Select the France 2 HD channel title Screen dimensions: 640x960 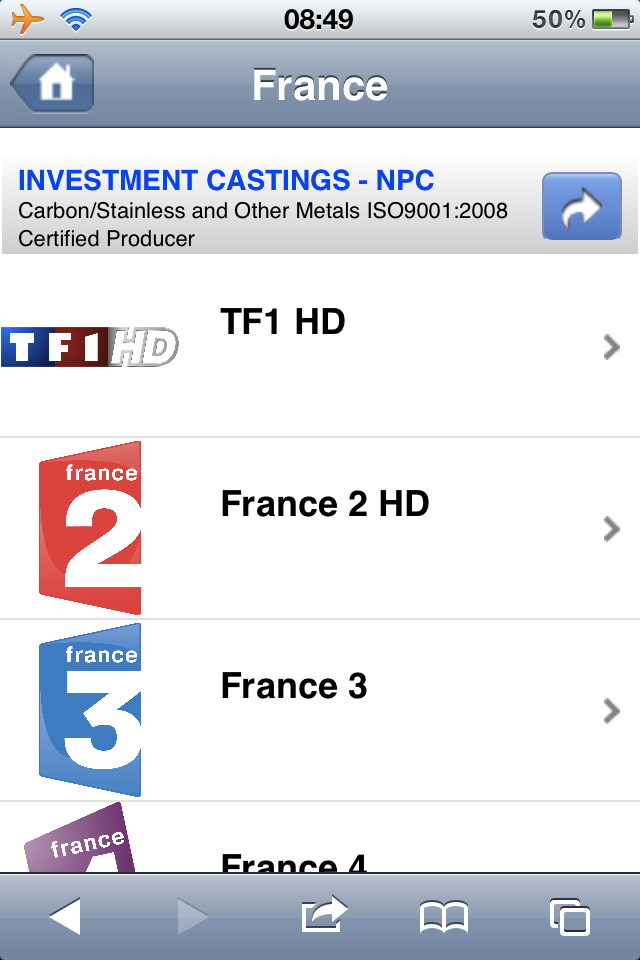click(325, 504)
